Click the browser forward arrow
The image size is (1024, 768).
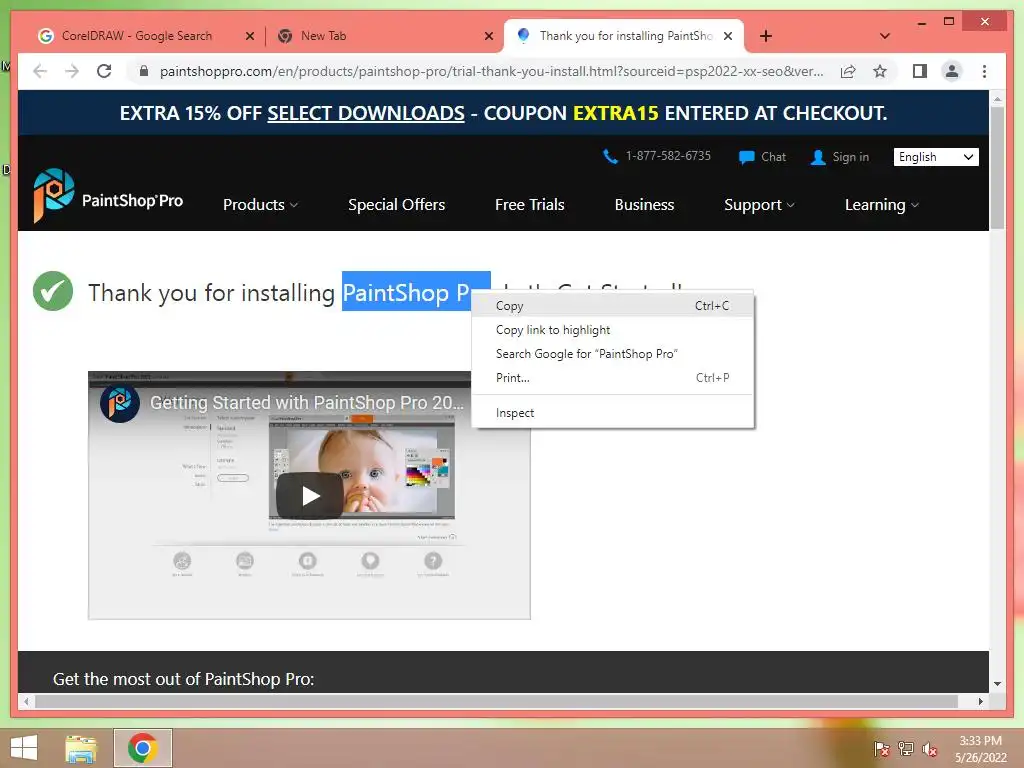click(x=72, y=71)
